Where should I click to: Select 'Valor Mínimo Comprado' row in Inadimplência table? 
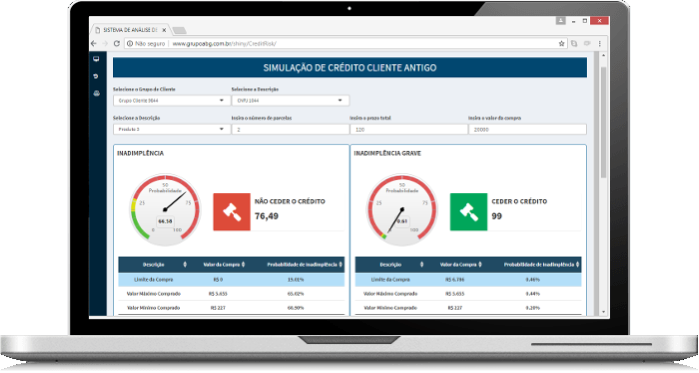point(231,308)
